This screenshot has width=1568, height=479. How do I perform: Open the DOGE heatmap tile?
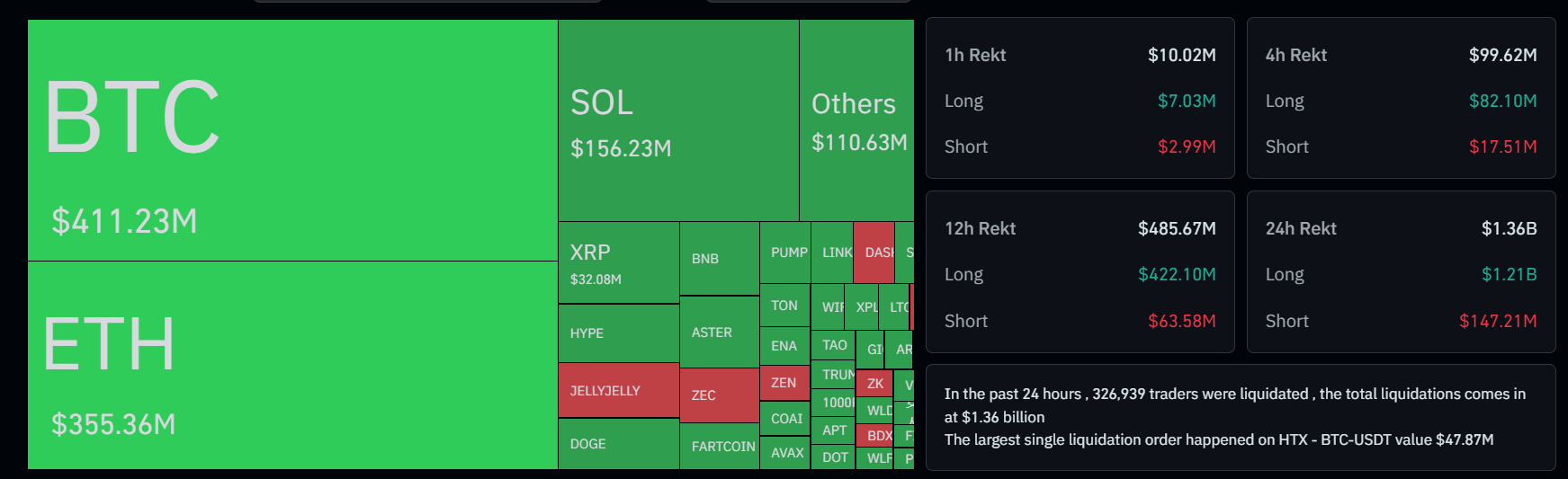coord(618,444)
